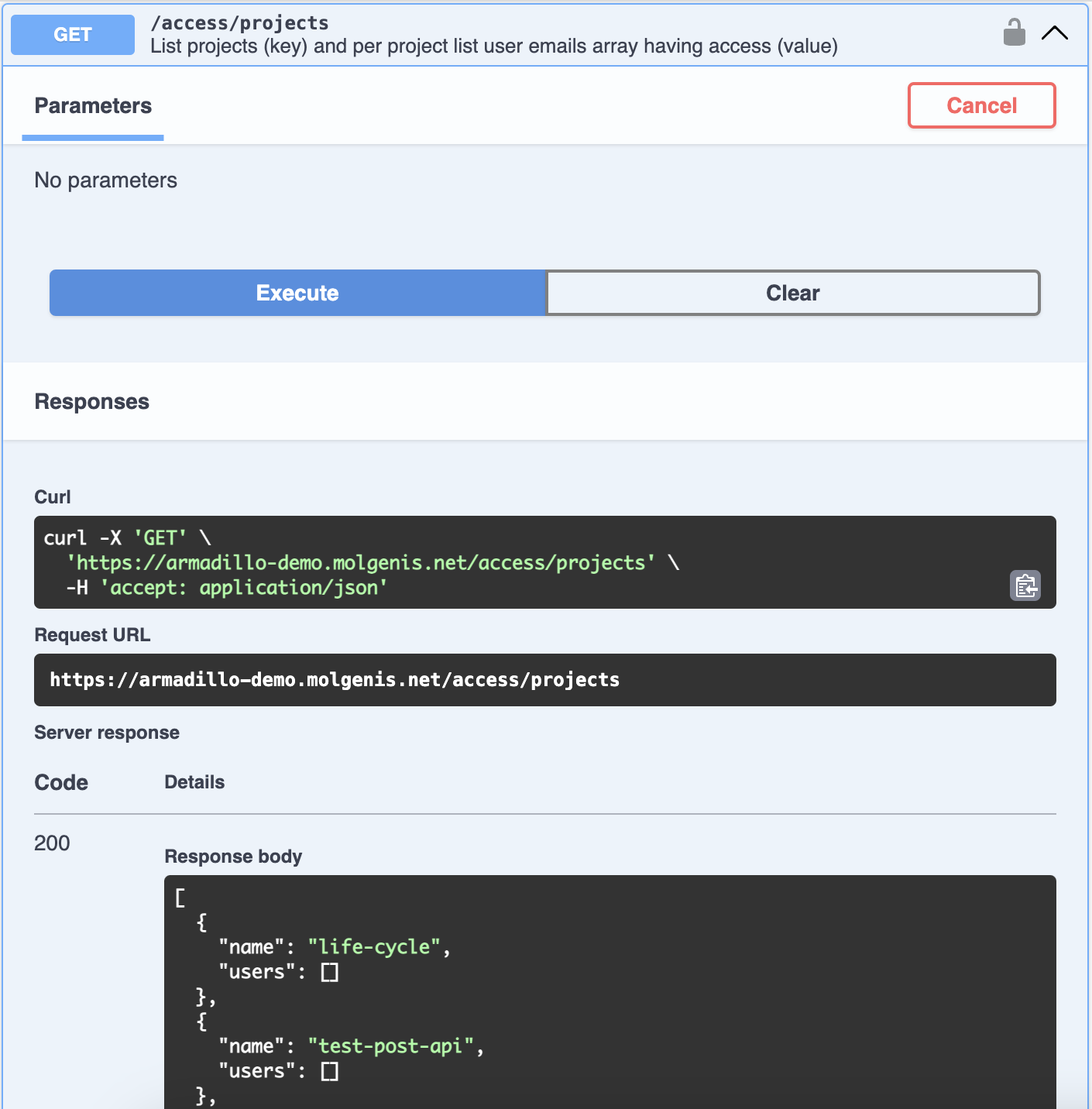Click the users array under life-cycle
1092x1109 pixels.
(x=330, y=972)
